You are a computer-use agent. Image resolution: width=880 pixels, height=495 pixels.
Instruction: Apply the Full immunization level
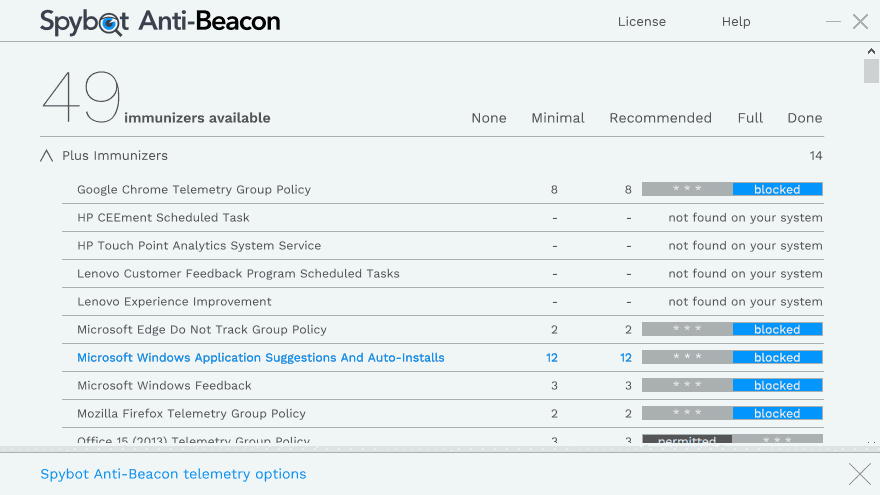[x=750, y=118]
